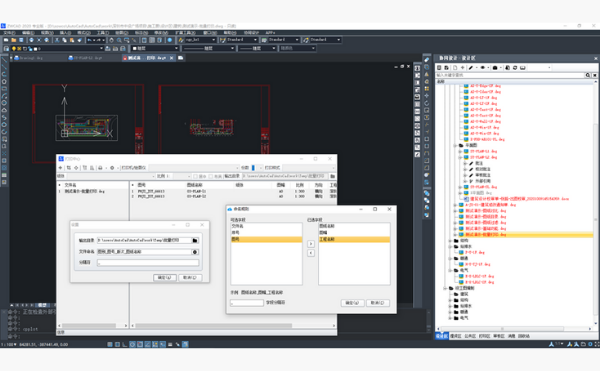Select highlighted 测试演示-批量打印.dwg in tree
Screen dimensions: 600x371
(x=486, y=234)
